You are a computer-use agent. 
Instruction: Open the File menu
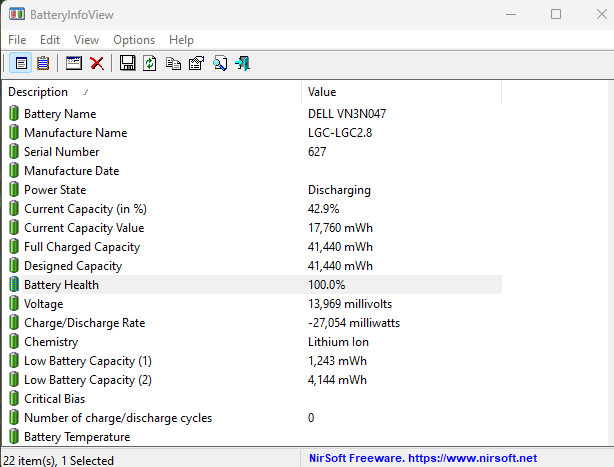(17, 40)
